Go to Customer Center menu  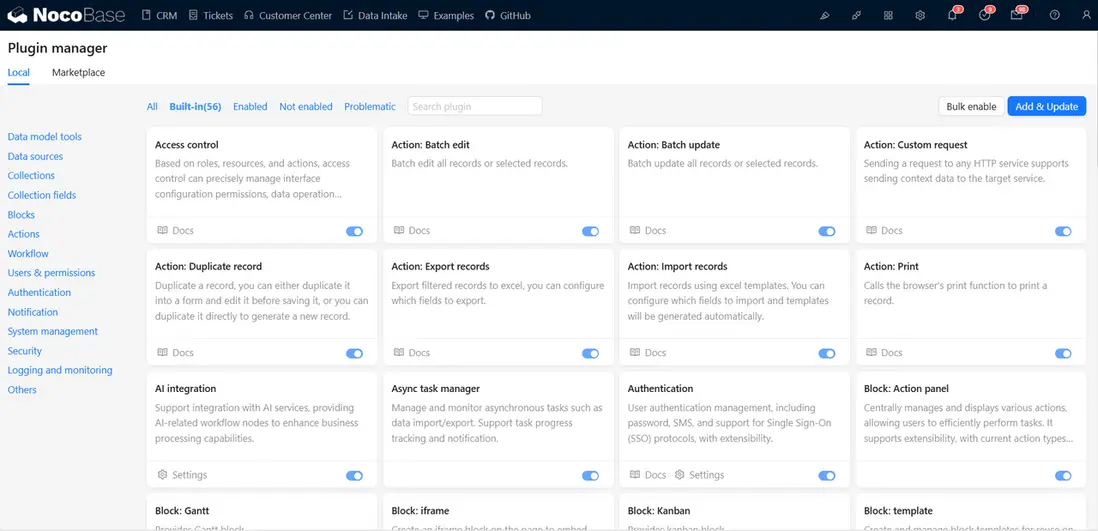[288, 15]
